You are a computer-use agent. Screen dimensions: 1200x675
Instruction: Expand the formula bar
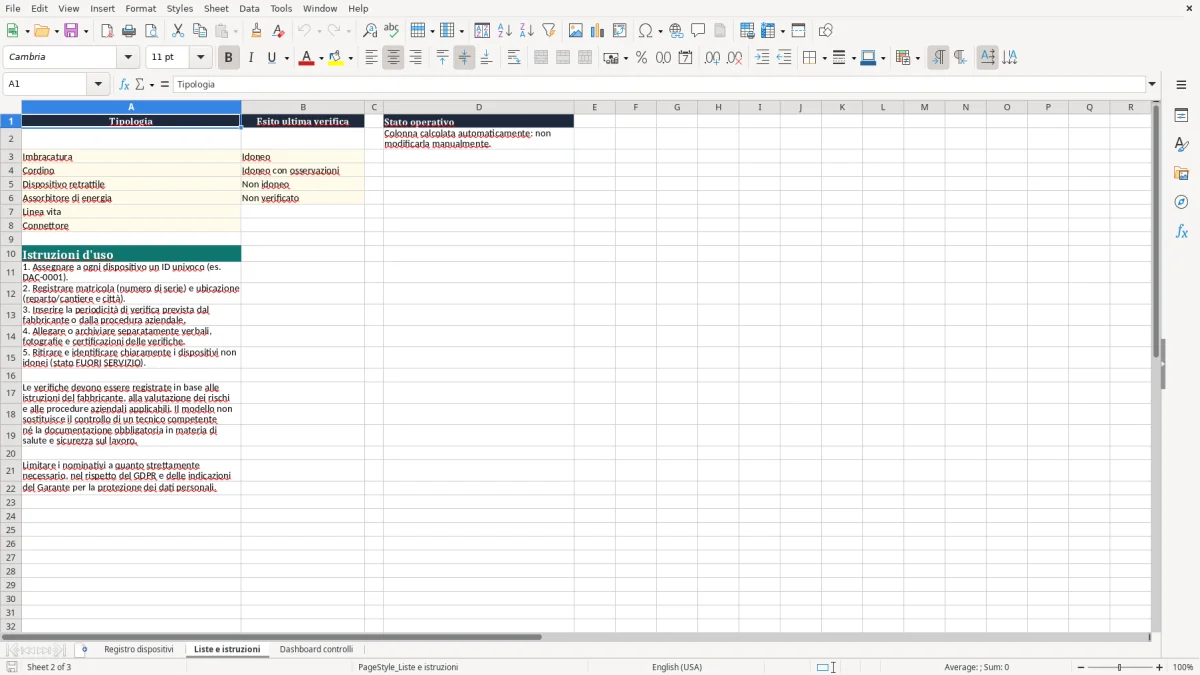pos(1152,84)
